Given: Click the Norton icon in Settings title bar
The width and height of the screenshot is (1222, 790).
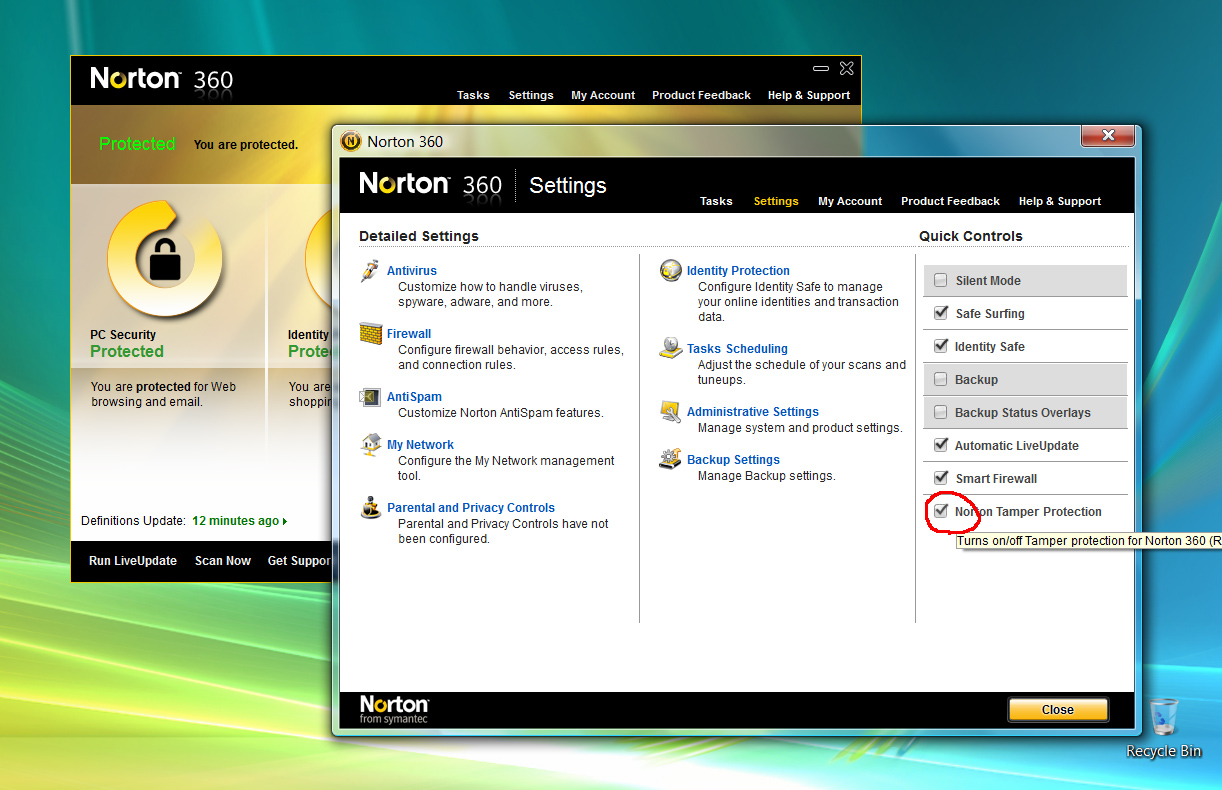Looking at the screenshot, I should (350, 141).
